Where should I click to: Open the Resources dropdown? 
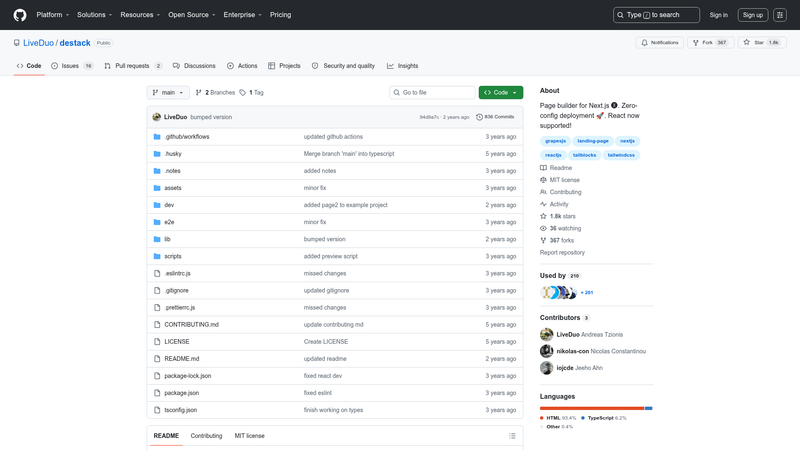[140, 15]
